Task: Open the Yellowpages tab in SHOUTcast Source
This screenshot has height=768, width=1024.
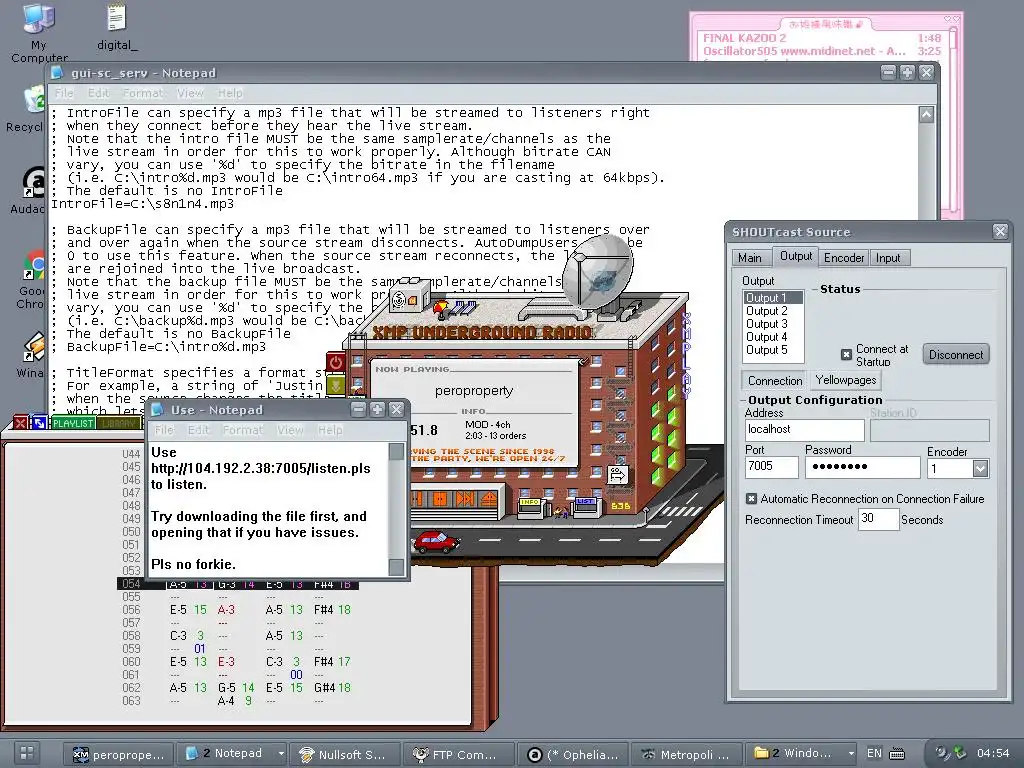Action: pyautogui.click(x=846, y=380)
